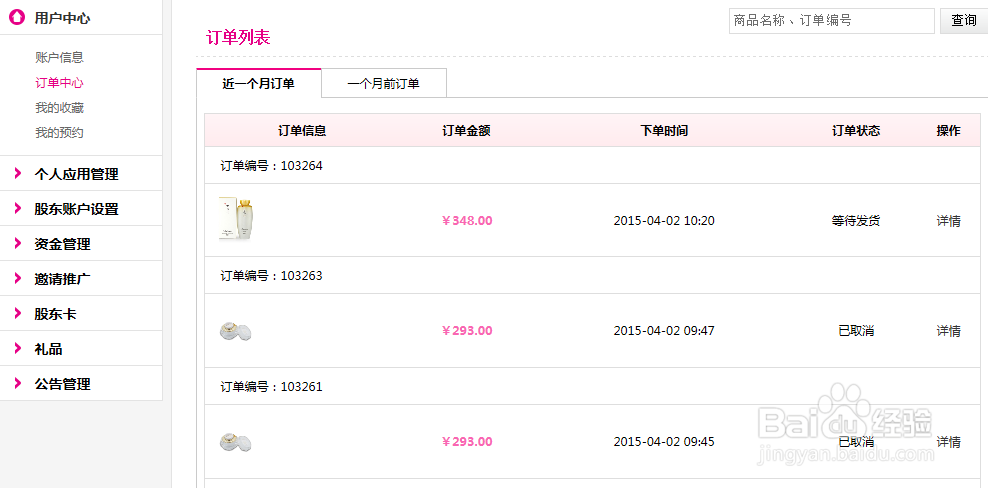View 详情 for cancelled order 103263

(x=948, y=331)
